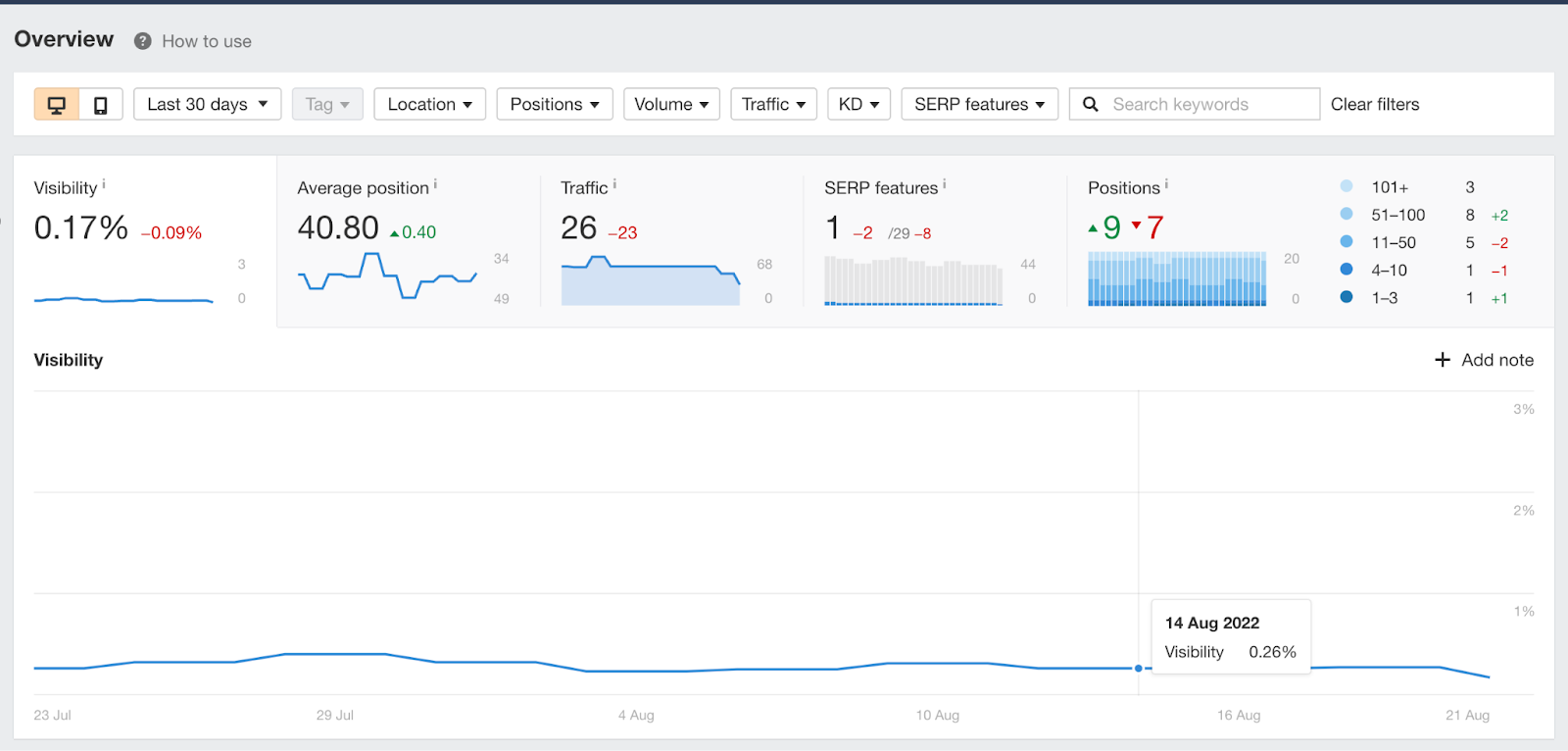Open the SERP features filter dropdown
Image resolution: width=1568 pixels, height=751 pixels.
click(980, 104)
